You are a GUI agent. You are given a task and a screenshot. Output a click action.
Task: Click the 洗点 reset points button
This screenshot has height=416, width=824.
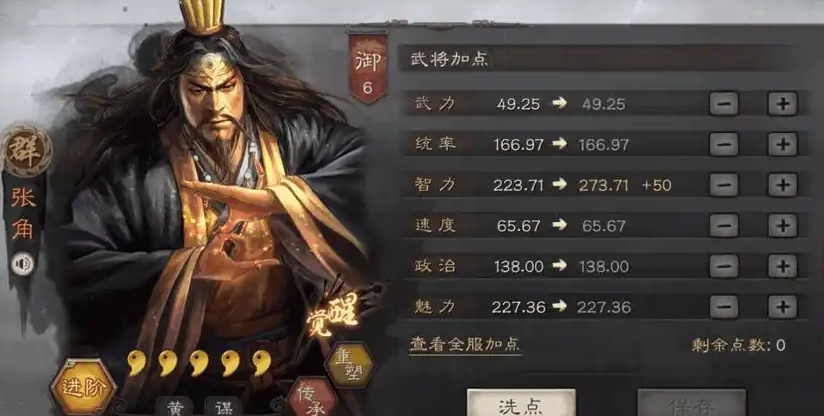[x=521, y=403]
